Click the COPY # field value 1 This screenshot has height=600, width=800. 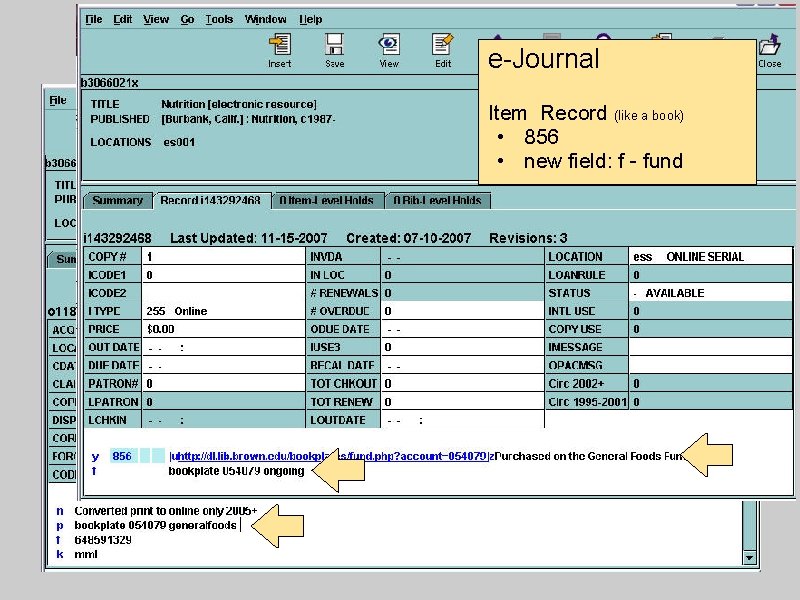click(223, 257)
